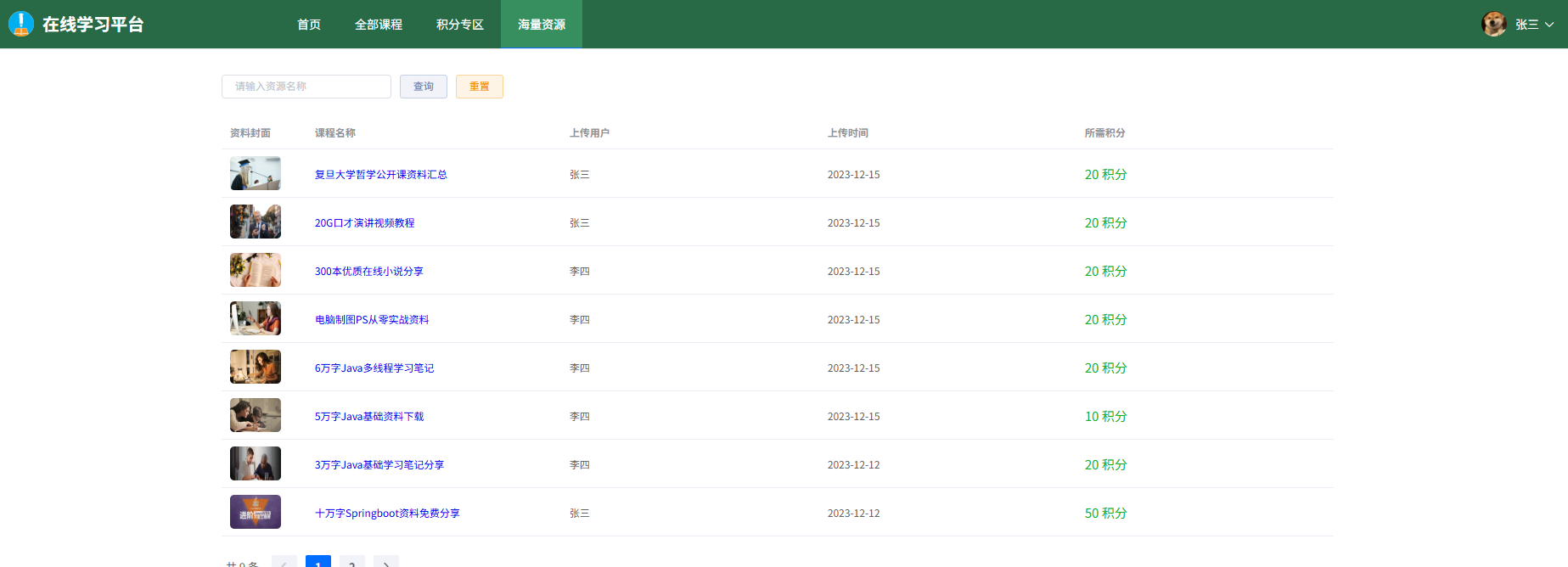Open the 电脑制图PS从零实战资料 link
The height and width of the screenshot is (567, 1568).
click(372, 320)
